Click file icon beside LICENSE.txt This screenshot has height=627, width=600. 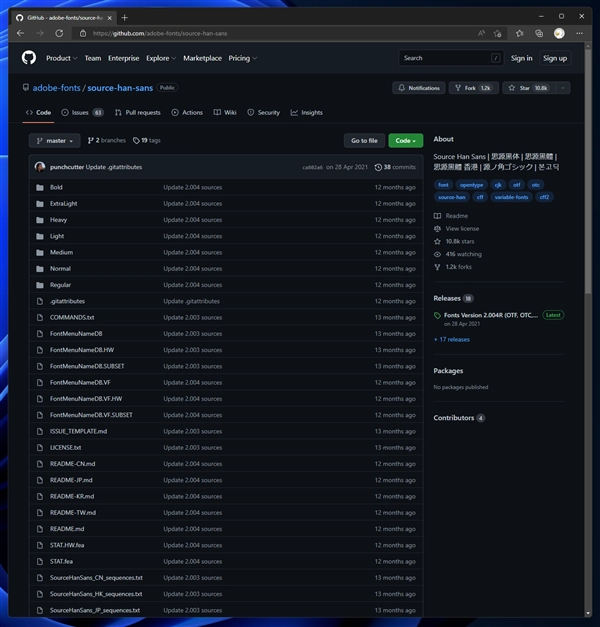40,447
